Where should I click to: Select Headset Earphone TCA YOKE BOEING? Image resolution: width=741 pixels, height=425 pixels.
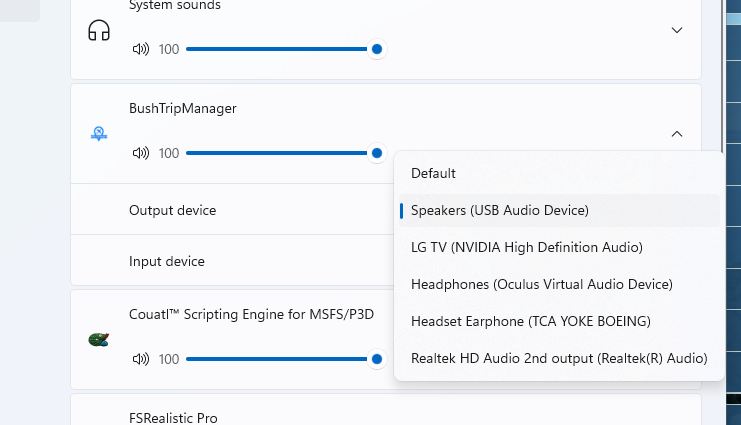(x=530, y=321)
